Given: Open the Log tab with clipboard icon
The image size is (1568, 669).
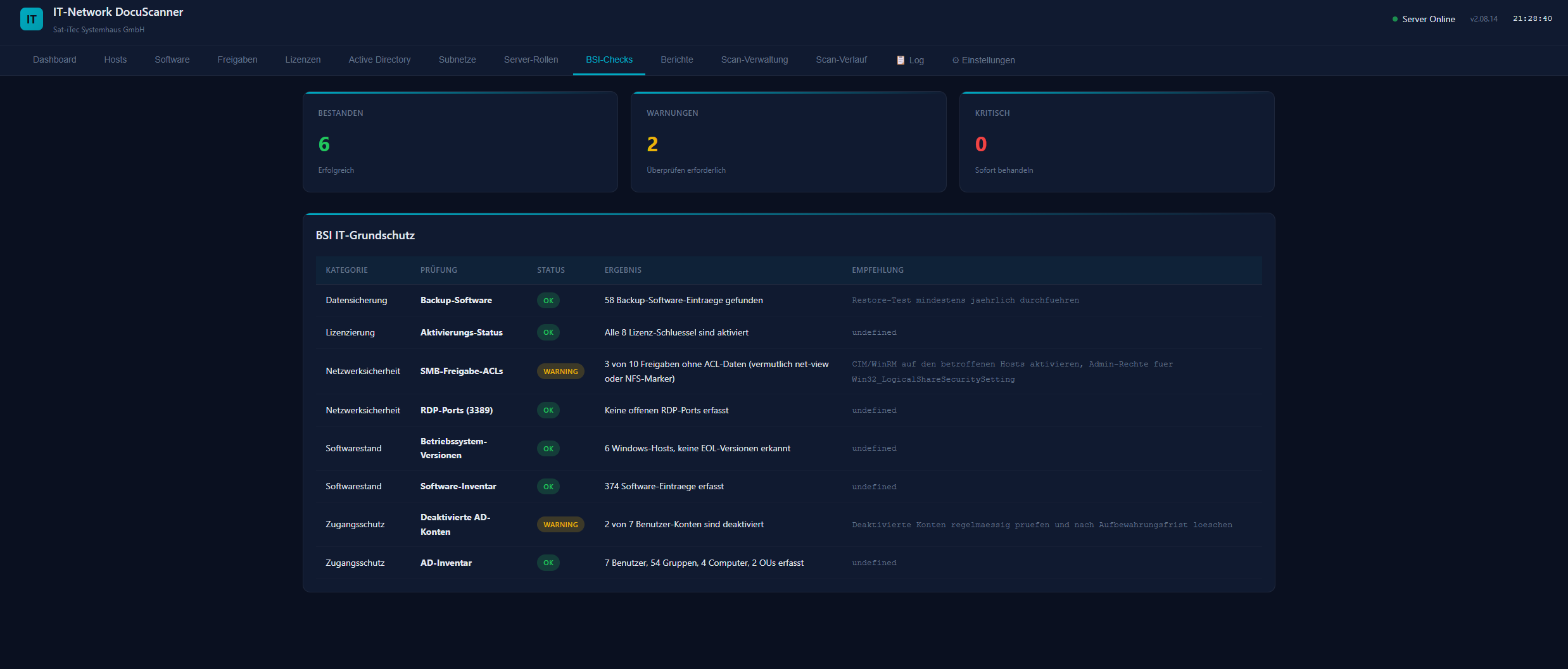Looking at the screenshot, I should (910, 60).
